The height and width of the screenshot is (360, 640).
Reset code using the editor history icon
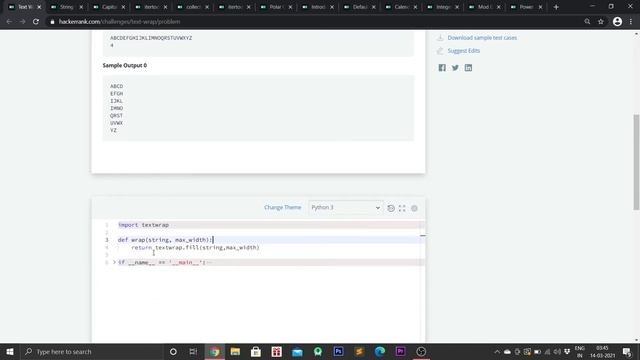point(391,208)
